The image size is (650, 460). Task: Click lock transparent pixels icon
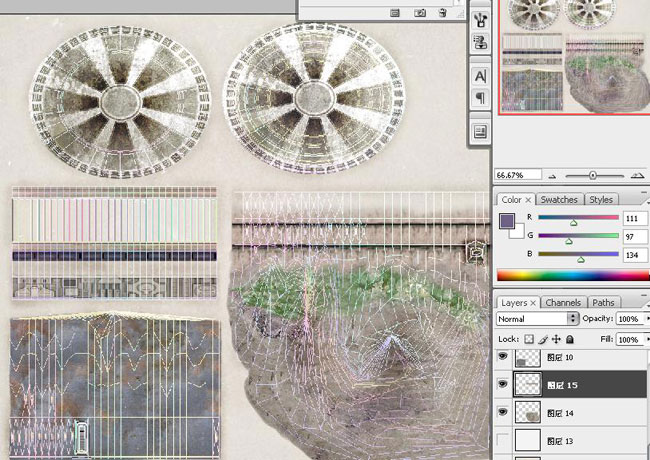click(x=529, y=339)
